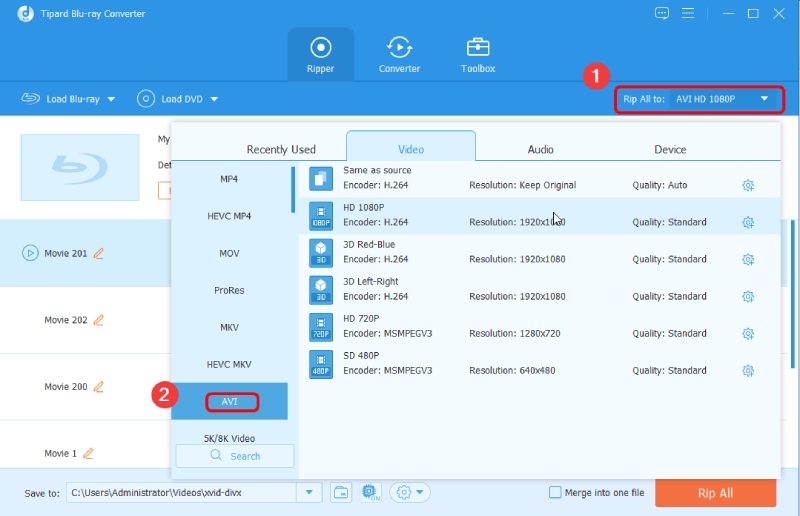Click the 3D Left-Right preset icon

tap(321, 290)
